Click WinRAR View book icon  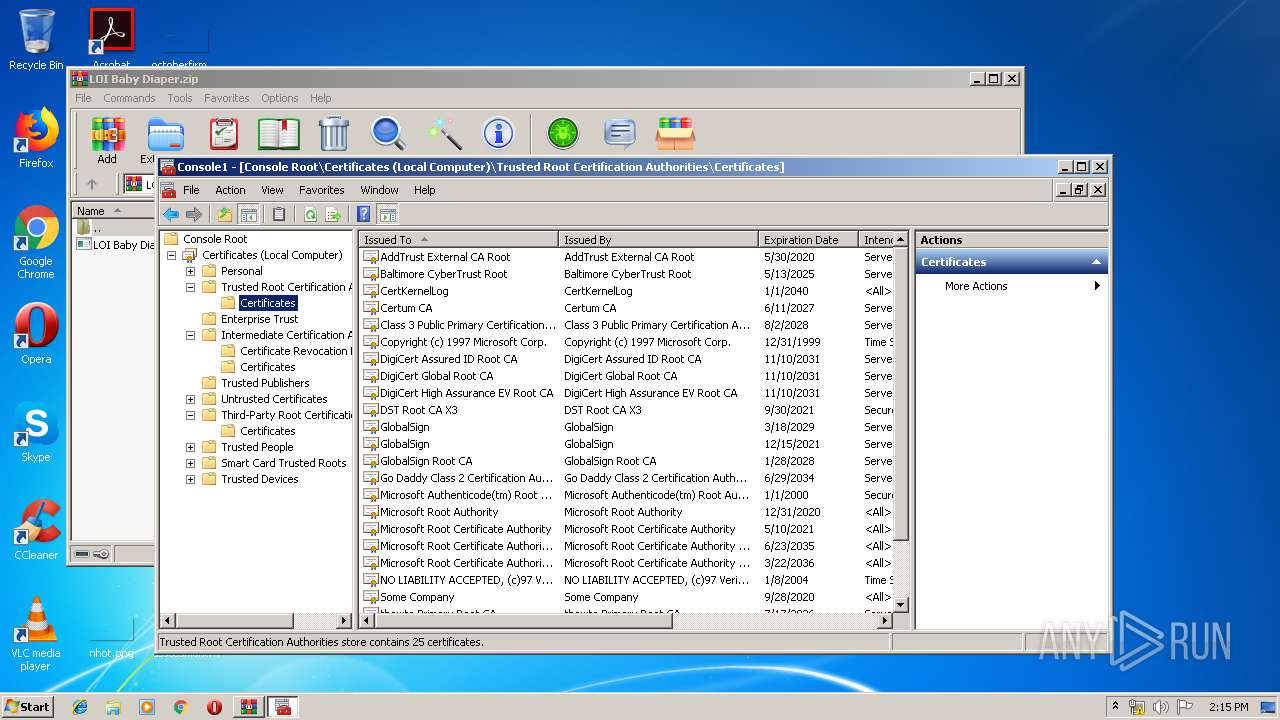pyautogui.click(x=279, y=133)
